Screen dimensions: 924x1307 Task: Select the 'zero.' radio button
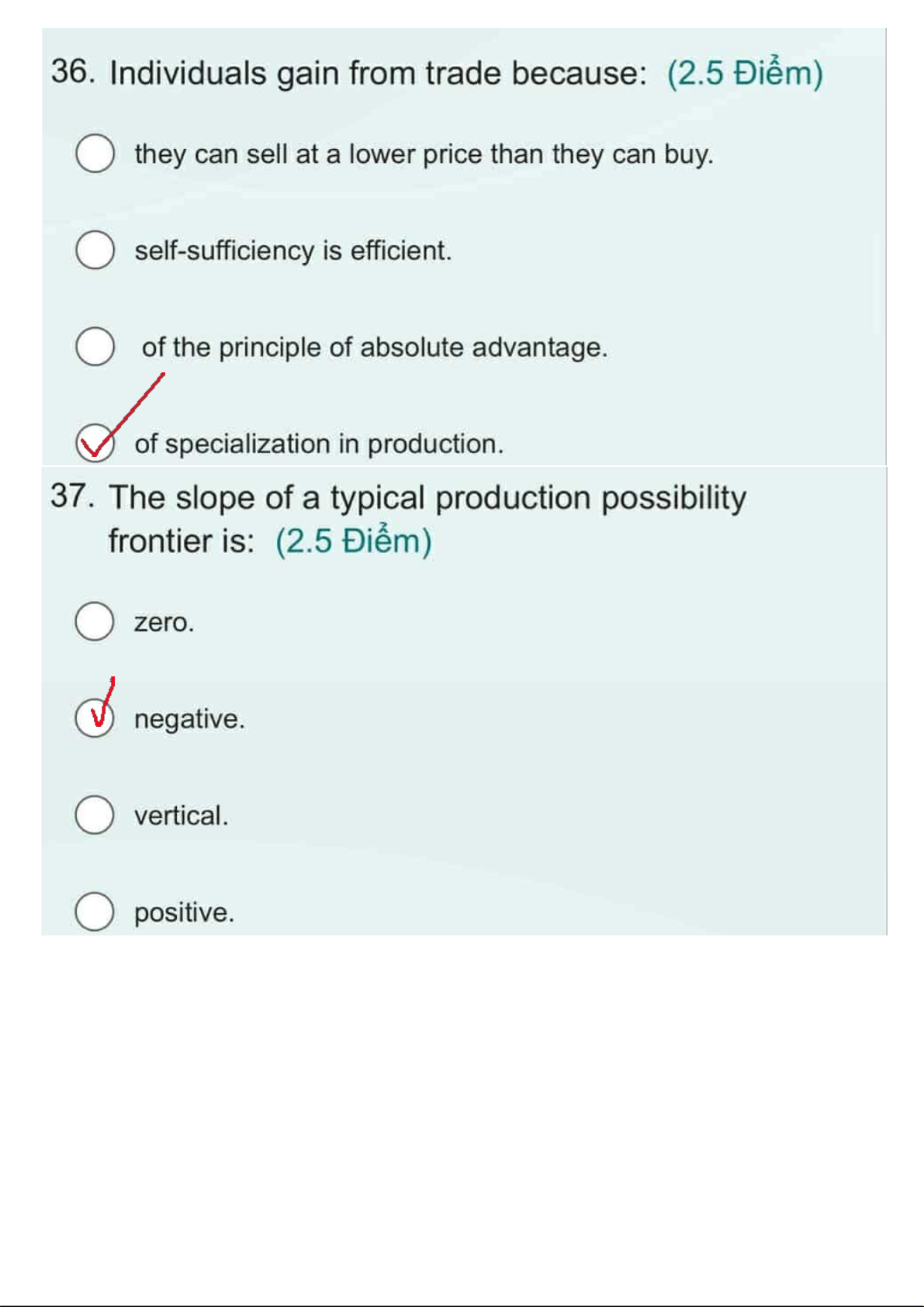point(95,621)
